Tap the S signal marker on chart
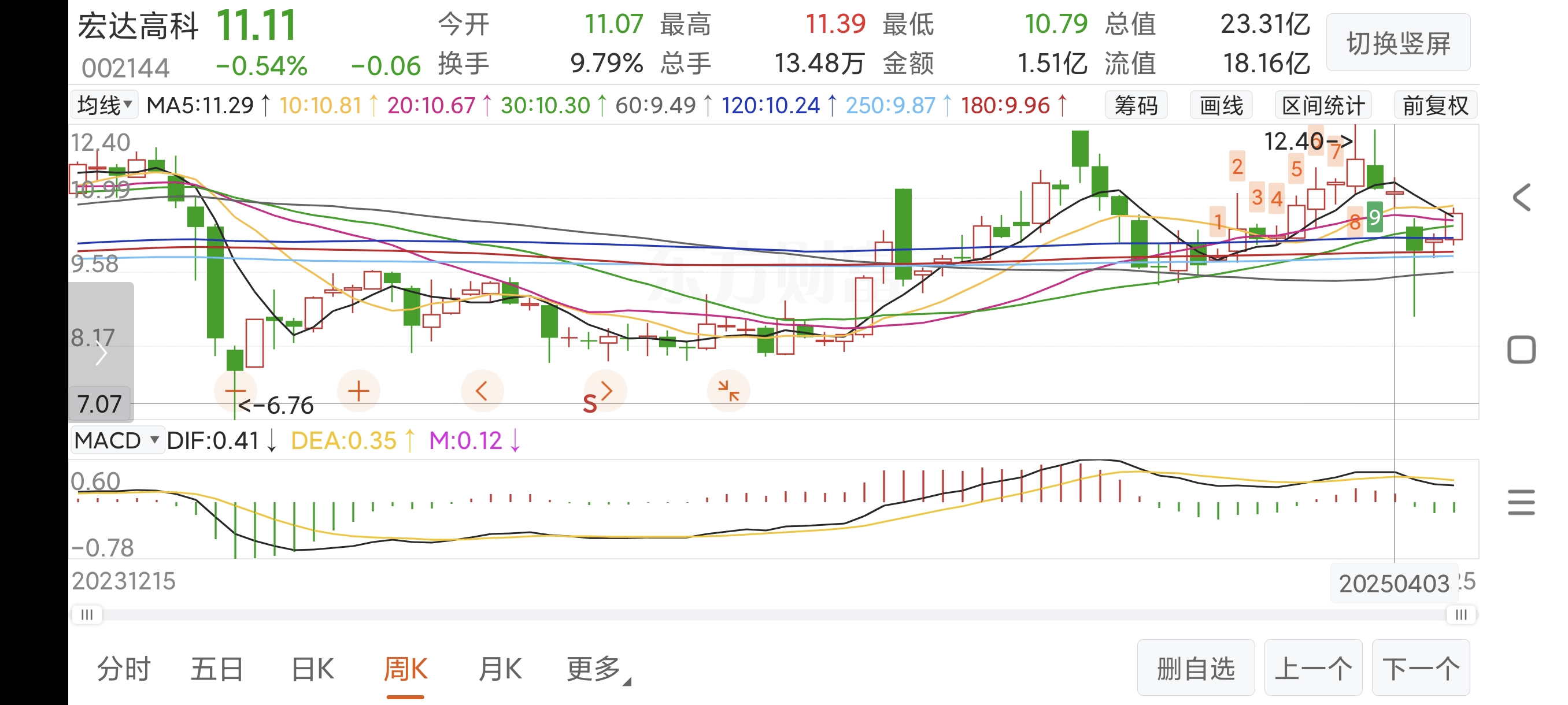Image resolution: width=1568 pixels, height=705 pixels. tap(589, 404)
